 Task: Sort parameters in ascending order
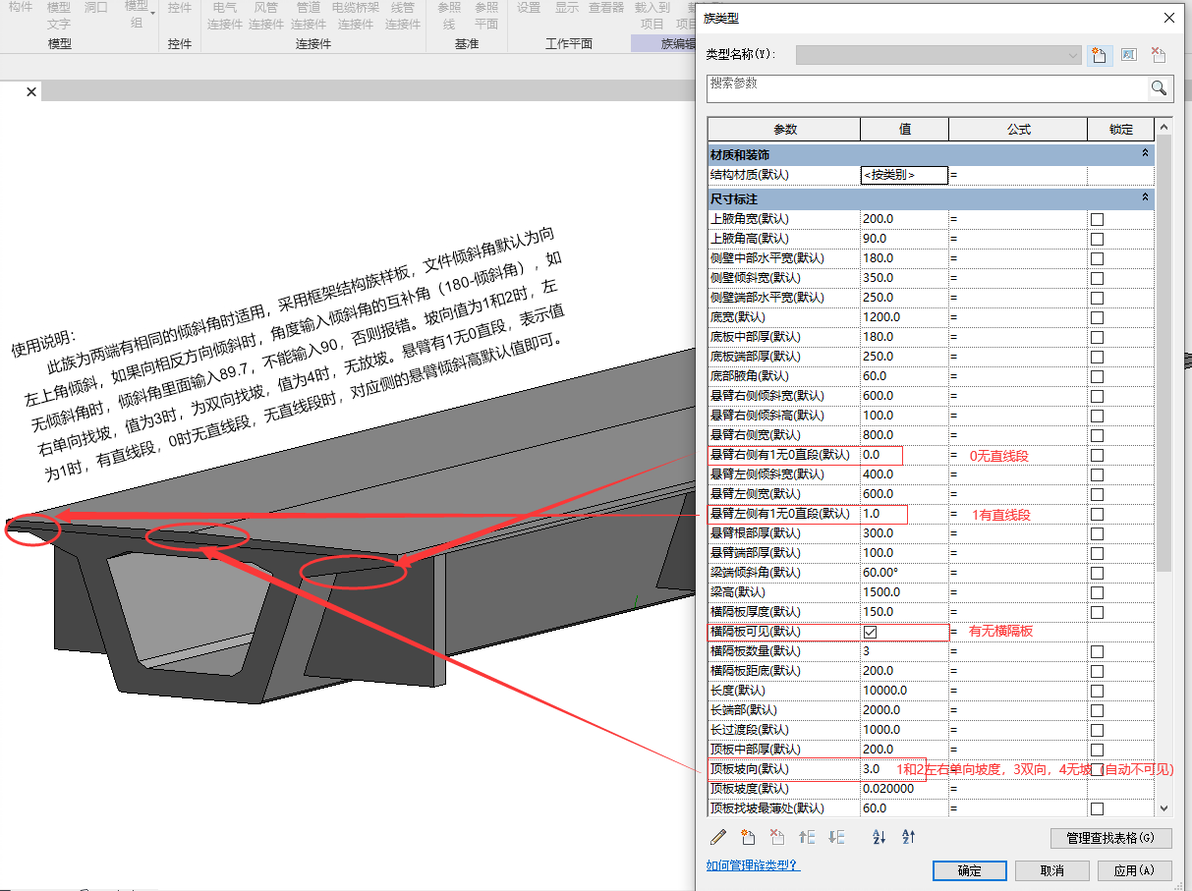pyautogui.click(x=879, y=837)
